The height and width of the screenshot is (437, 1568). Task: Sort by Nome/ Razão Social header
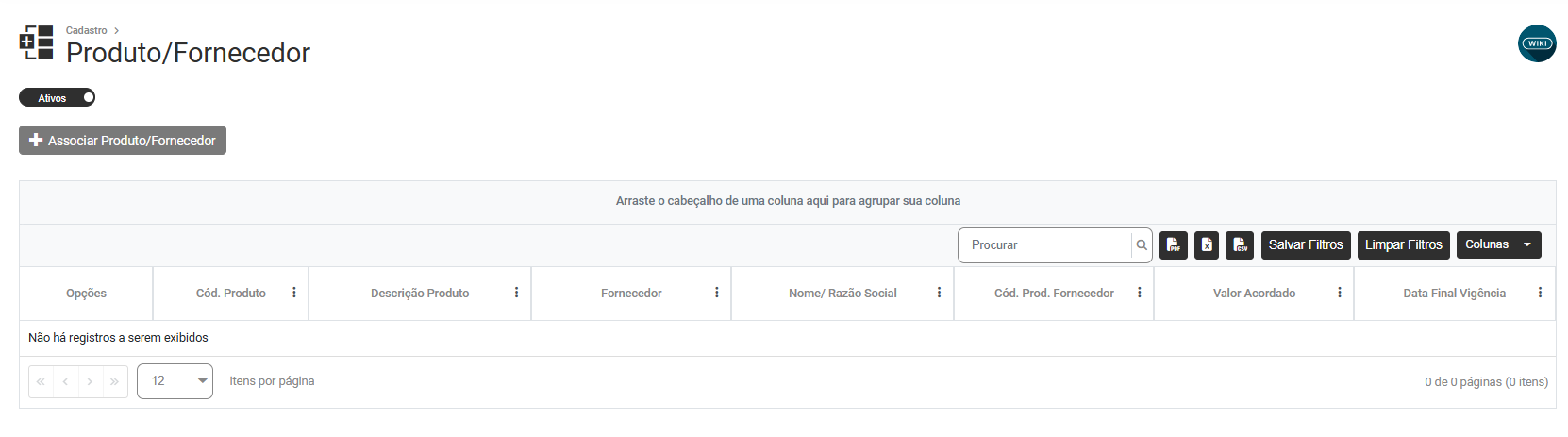[842, 294]
